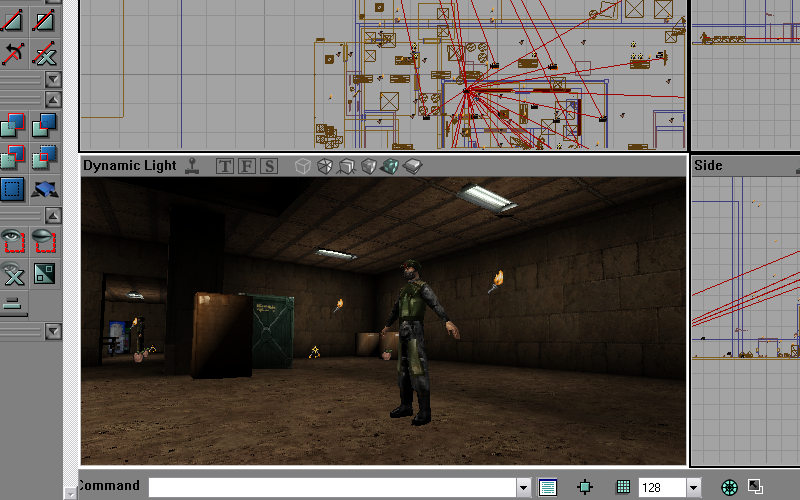Viewport: 800px width, 500px height.
Task: Click the open-eye show selected actors icon
Action: pyautogui.click(x=12, y=241)
